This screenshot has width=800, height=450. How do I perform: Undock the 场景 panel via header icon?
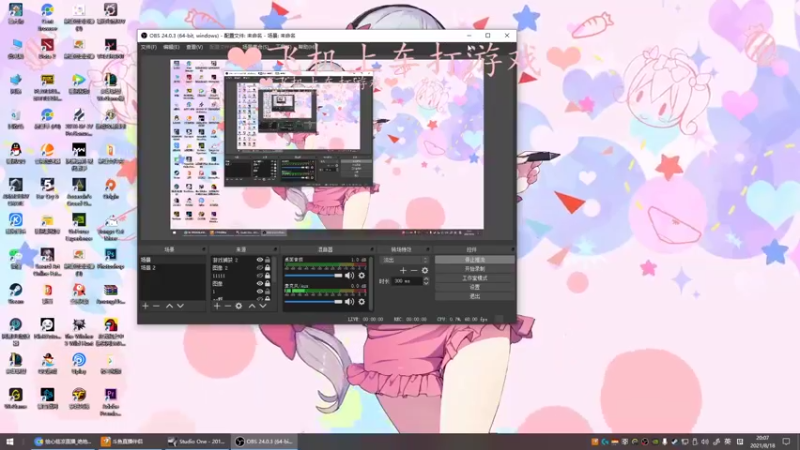pyautogui.click(x=204, y=249)
